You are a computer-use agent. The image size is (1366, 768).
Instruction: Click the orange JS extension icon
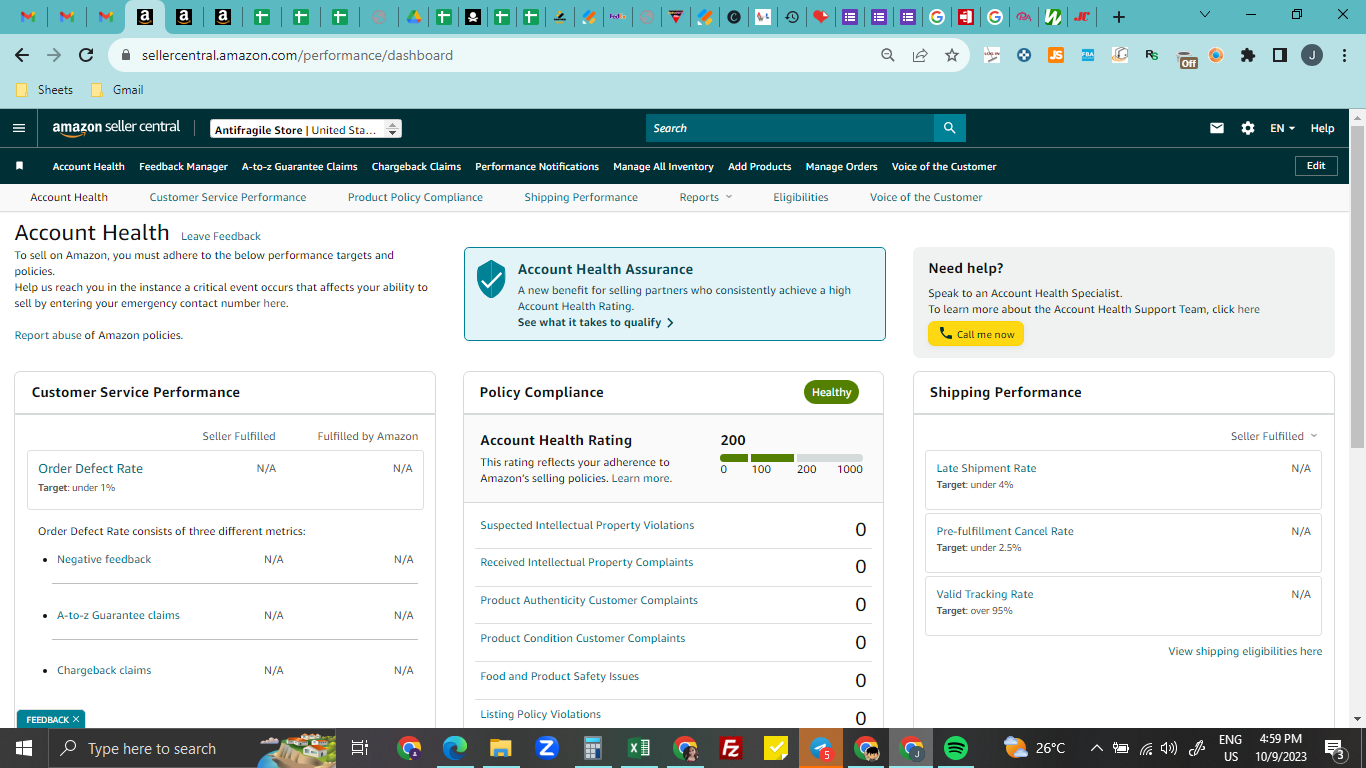1056,55
